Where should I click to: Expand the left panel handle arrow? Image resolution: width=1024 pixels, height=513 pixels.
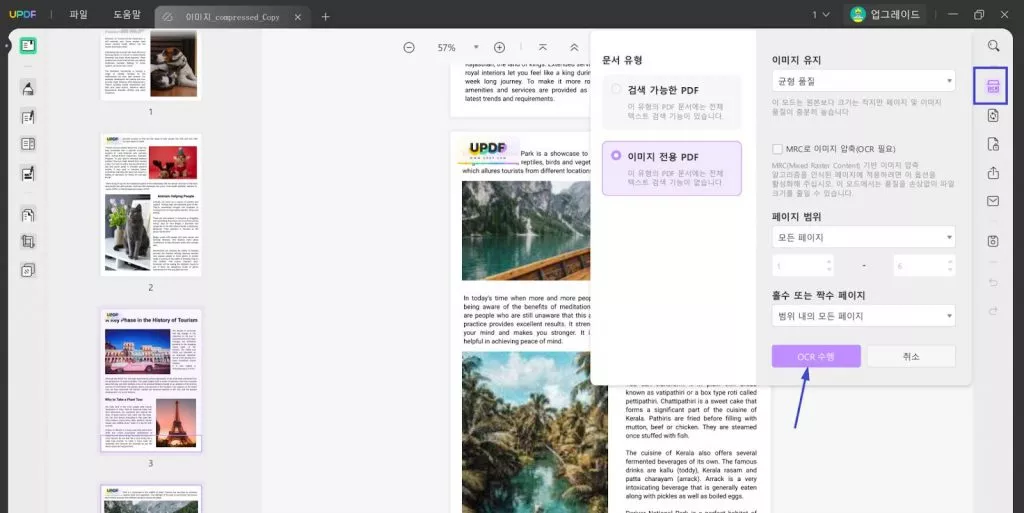[x=7, y=46]
